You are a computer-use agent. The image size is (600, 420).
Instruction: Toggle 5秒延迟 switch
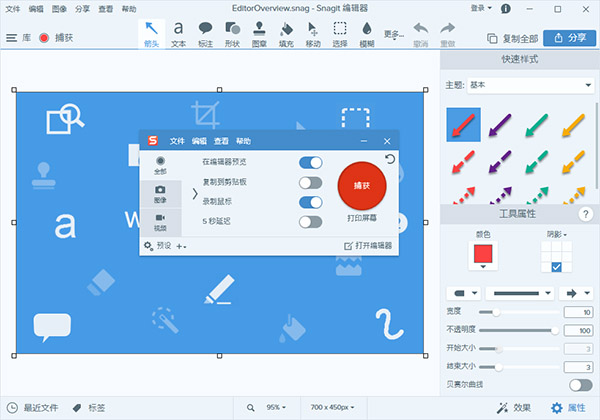[x=310, y=222]
